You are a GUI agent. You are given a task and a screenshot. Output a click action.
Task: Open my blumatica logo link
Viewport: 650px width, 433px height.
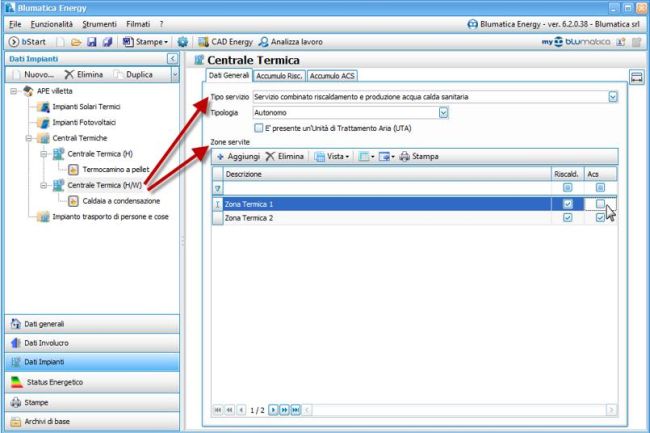pyautogui.click(x=576, y=42)
